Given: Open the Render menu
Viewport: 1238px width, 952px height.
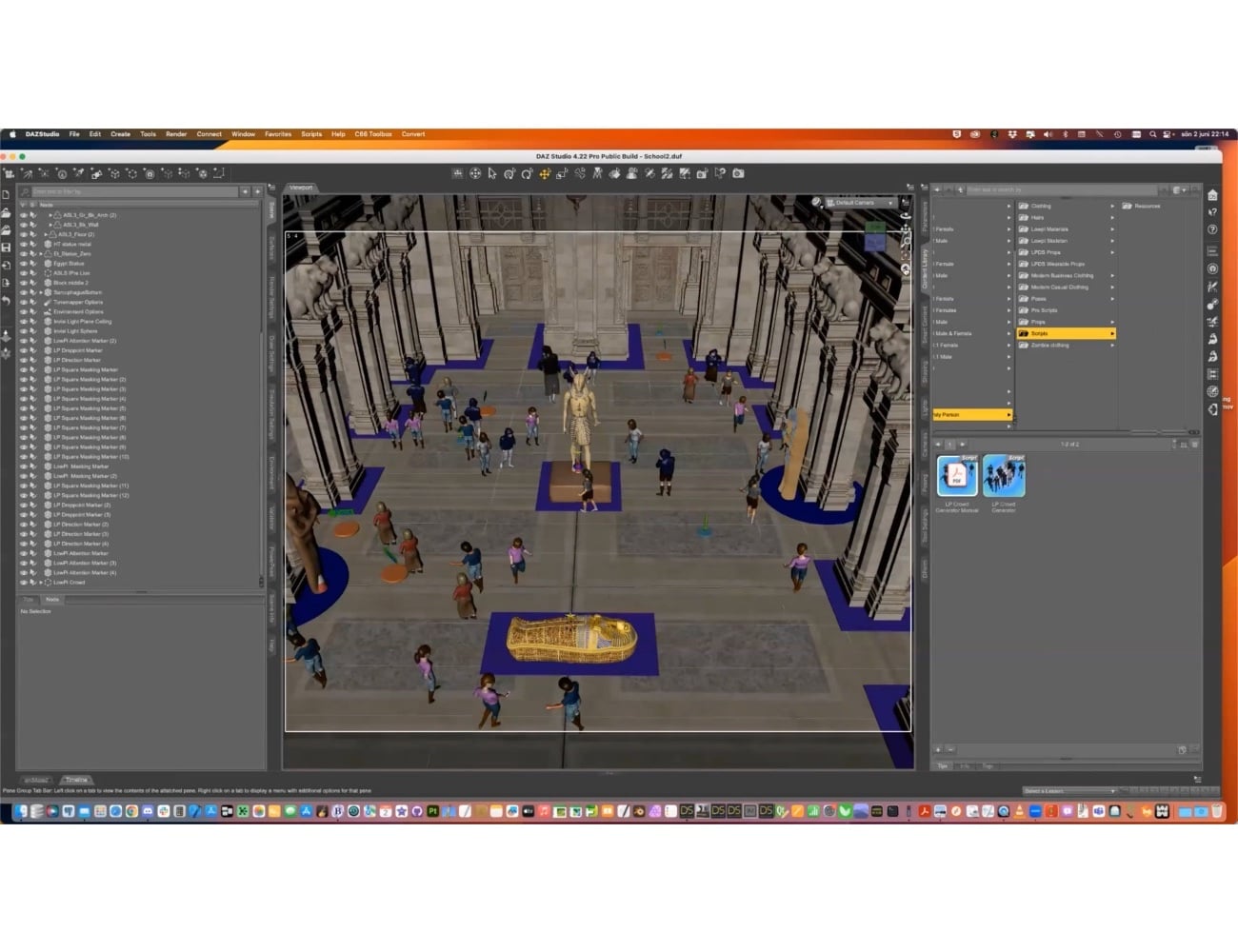Looking at the screenshot, I should pyautogui.click(x=176, y=134).
